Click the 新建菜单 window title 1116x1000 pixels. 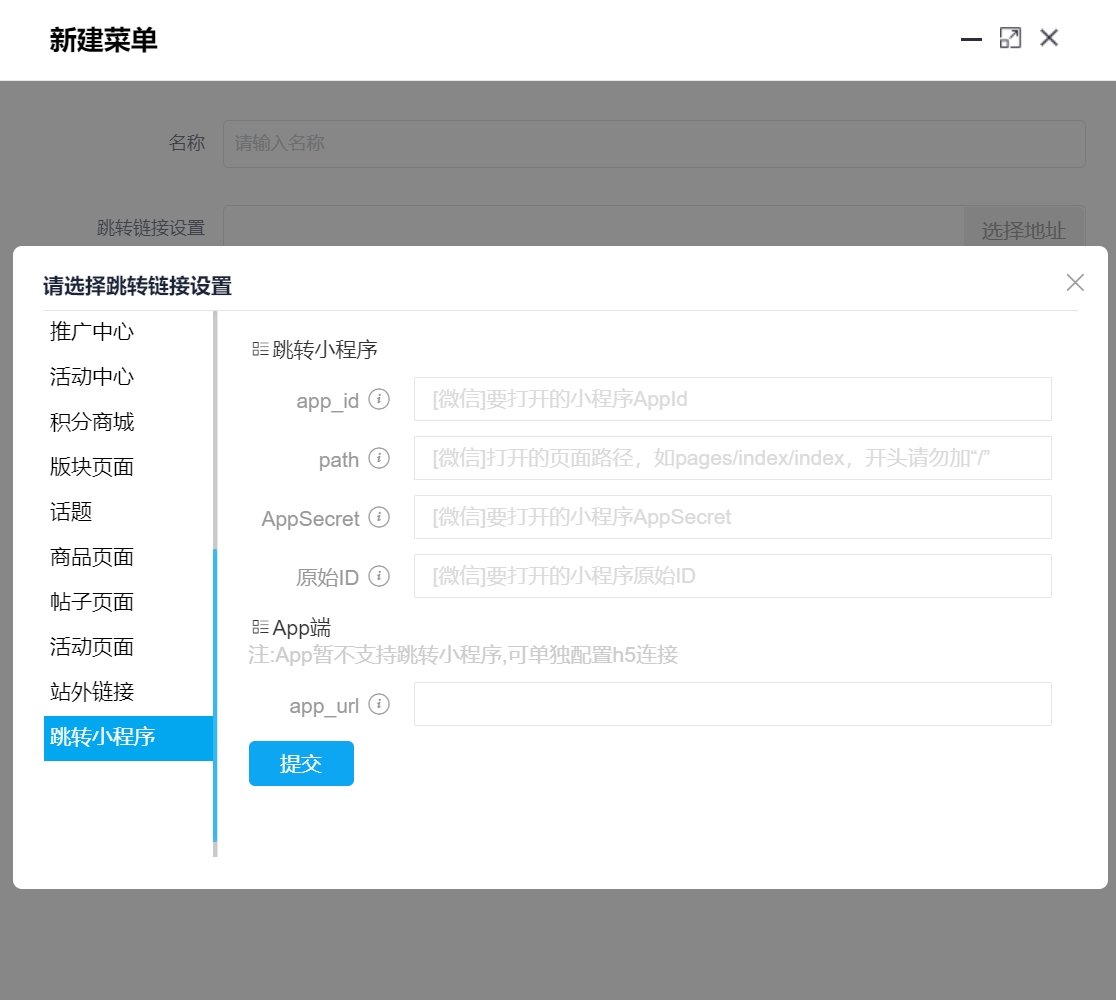tap(103, 40)
